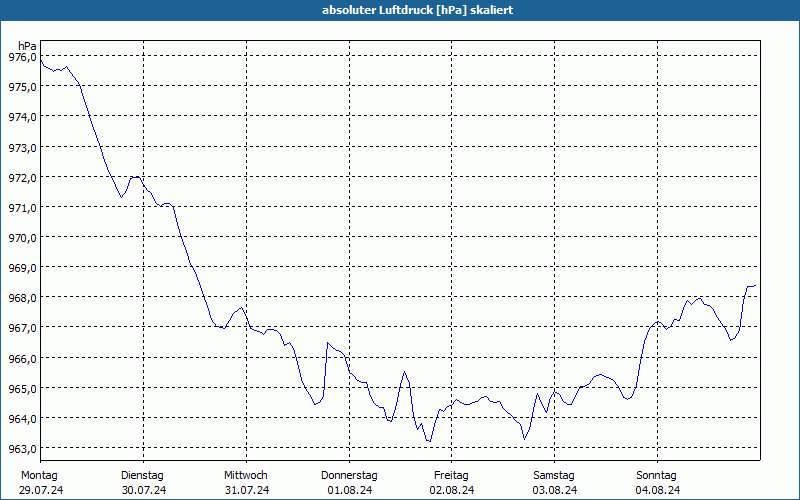
Task: Select the 964,0 y-axis value
Action: pos(23,419)
